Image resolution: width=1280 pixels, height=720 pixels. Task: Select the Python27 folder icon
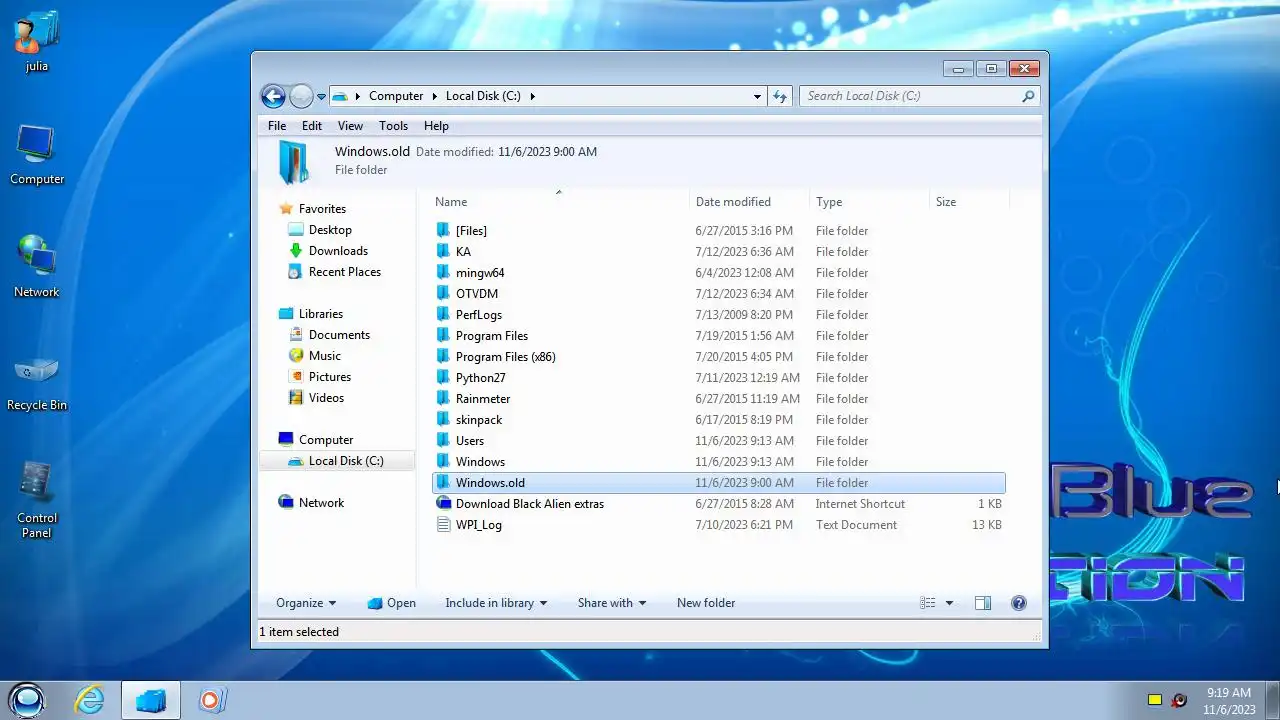pyautogui.click(x=444, y=378)
